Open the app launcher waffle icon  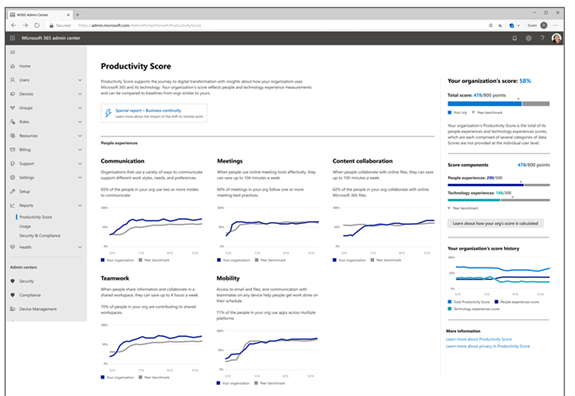12,38
